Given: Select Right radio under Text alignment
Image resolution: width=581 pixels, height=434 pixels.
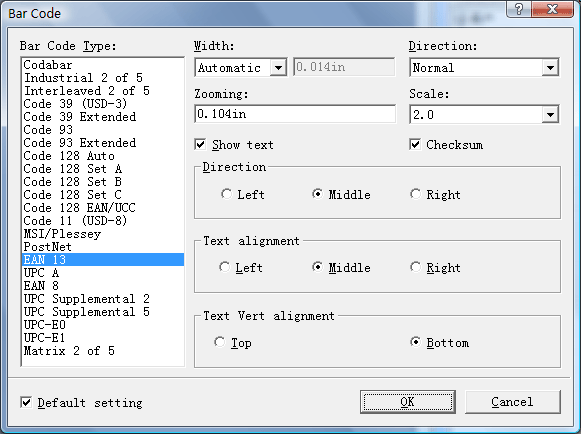Looking at the screenshot, I should (415, 267).
